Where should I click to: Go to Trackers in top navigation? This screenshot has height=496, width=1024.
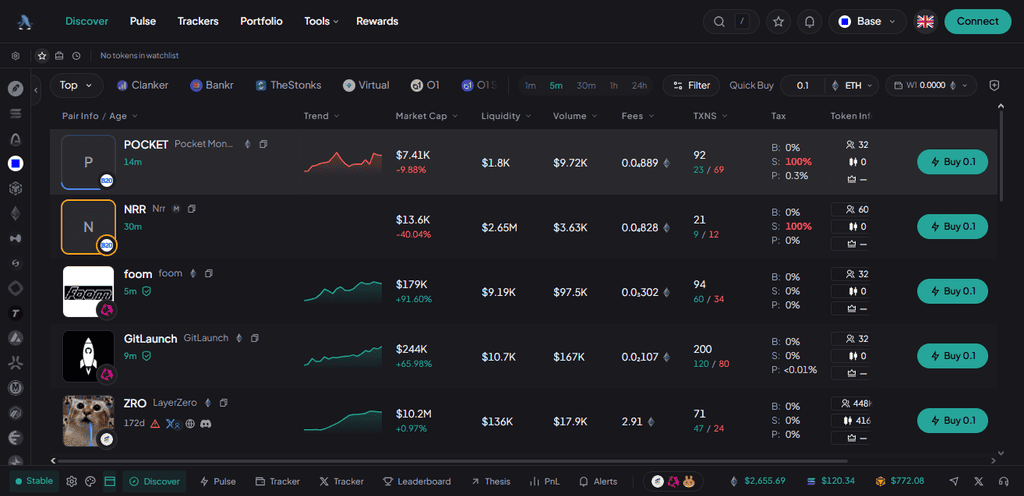tap(198, 22)
